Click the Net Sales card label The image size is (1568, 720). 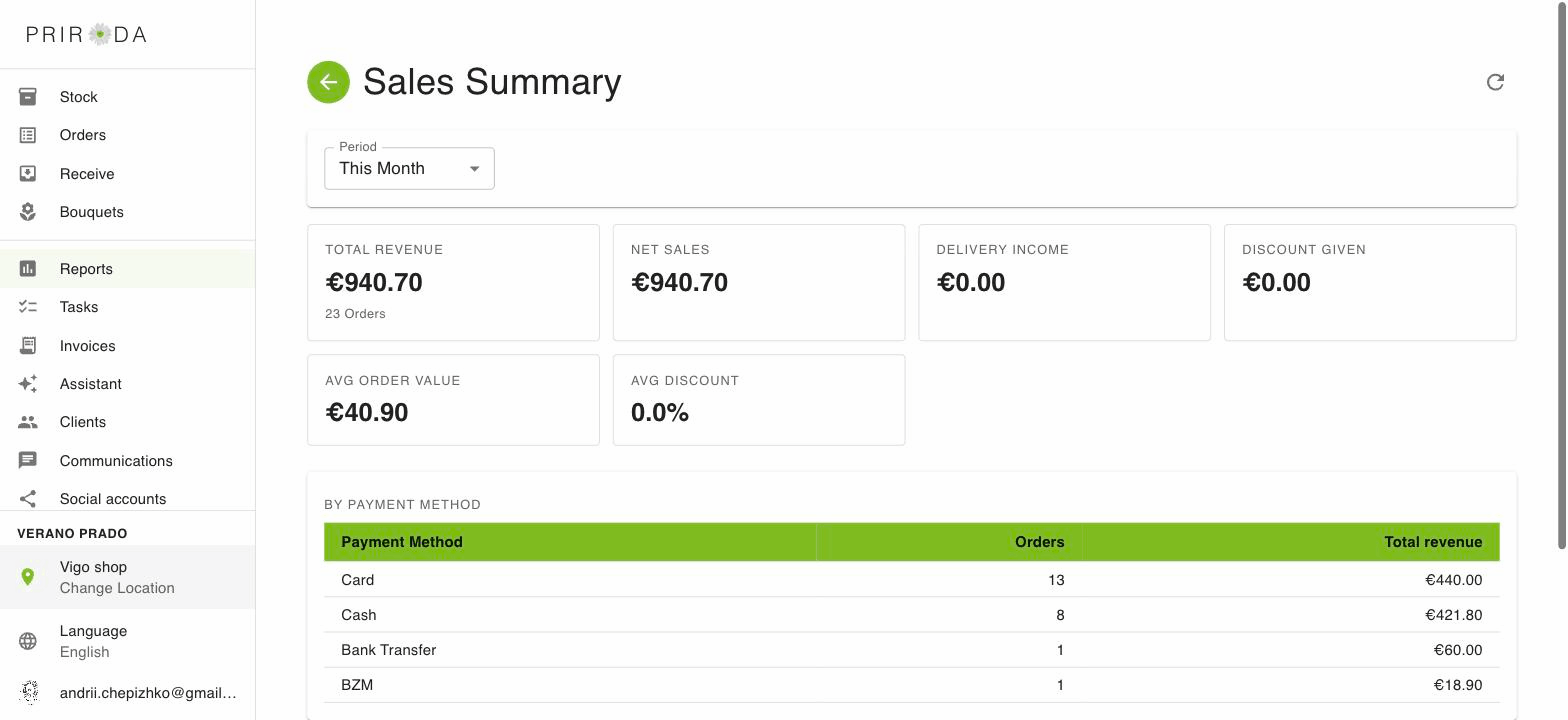point(670,250)
